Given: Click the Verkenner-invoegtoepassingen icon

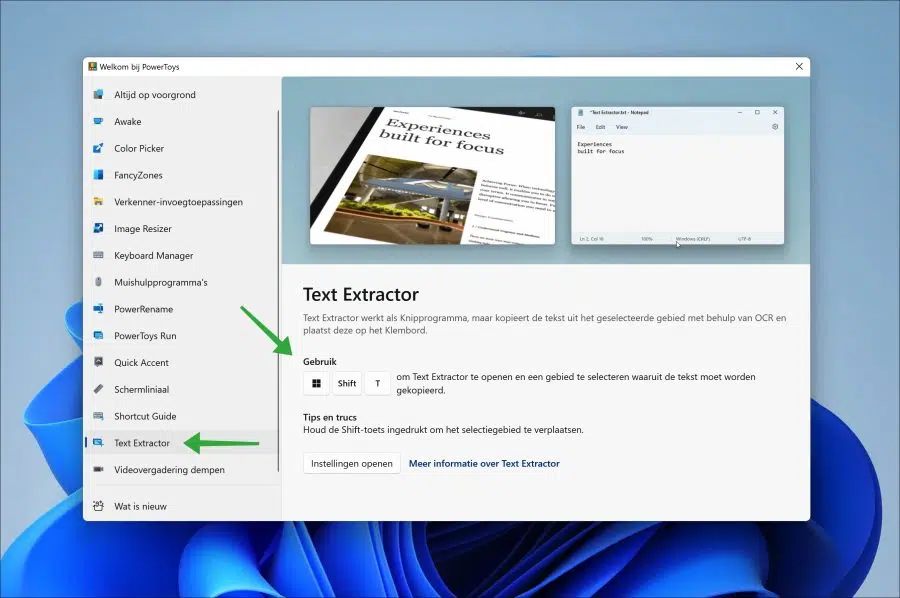Looking at the screenshot, I should pos(98,201).
